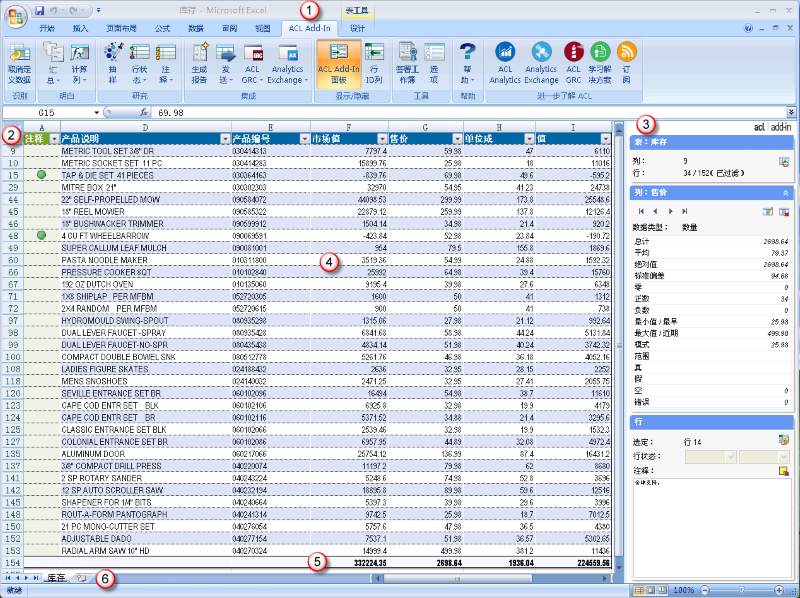Click the Generate Report button

[200, 63]
